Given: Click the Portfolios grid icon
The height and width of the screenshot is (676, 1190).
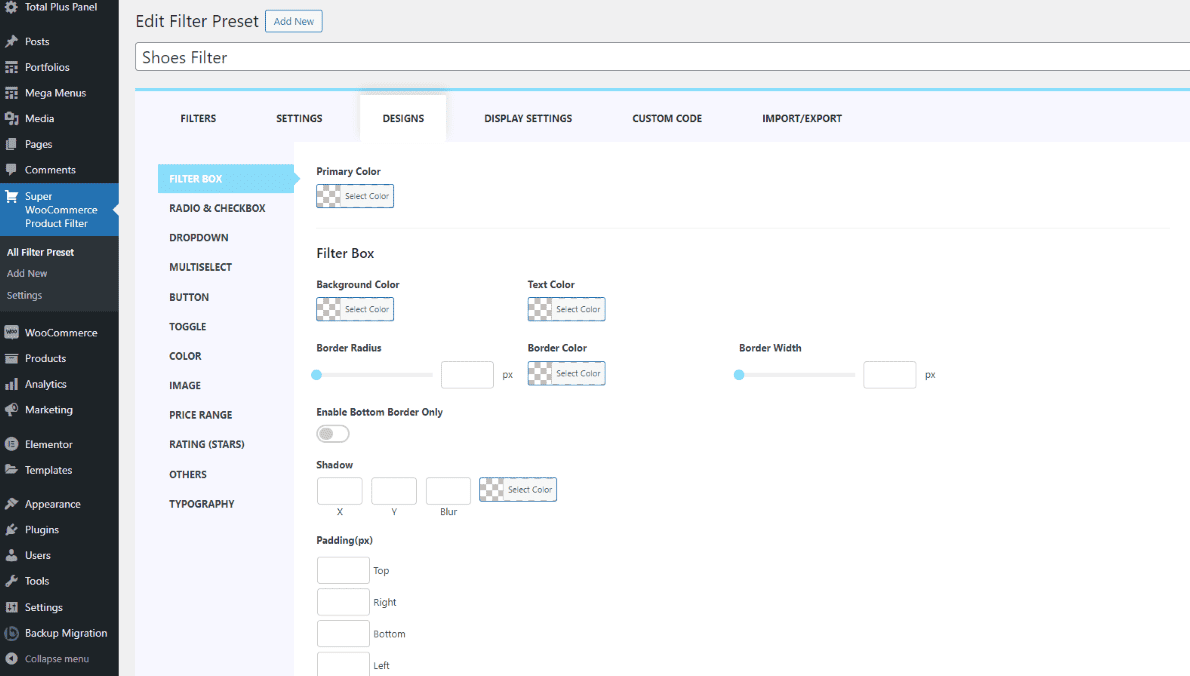Looking at the screenshot, I should click(11, 68).
